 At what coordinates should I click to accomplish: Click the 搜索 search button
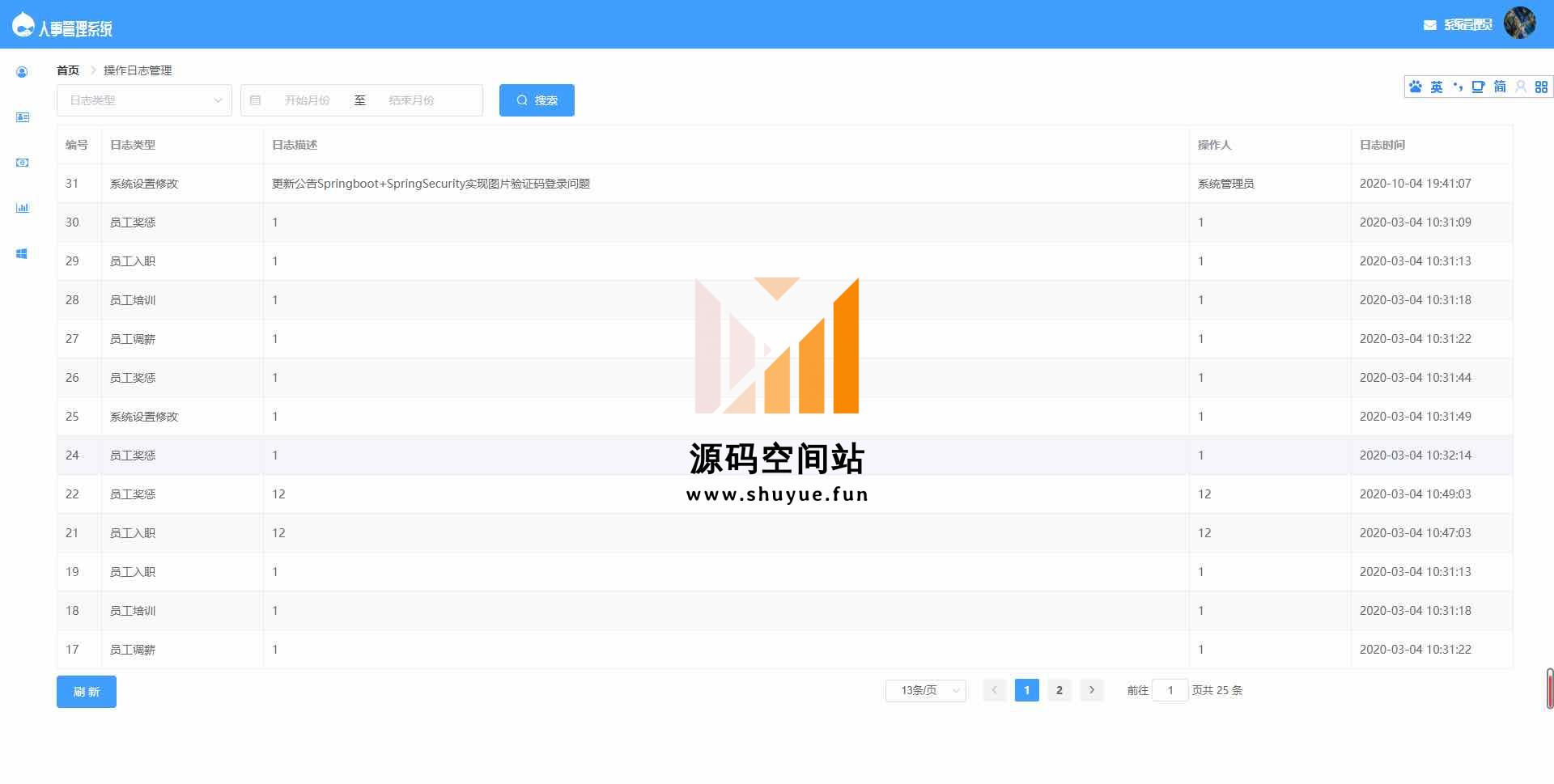pos(537,100)
